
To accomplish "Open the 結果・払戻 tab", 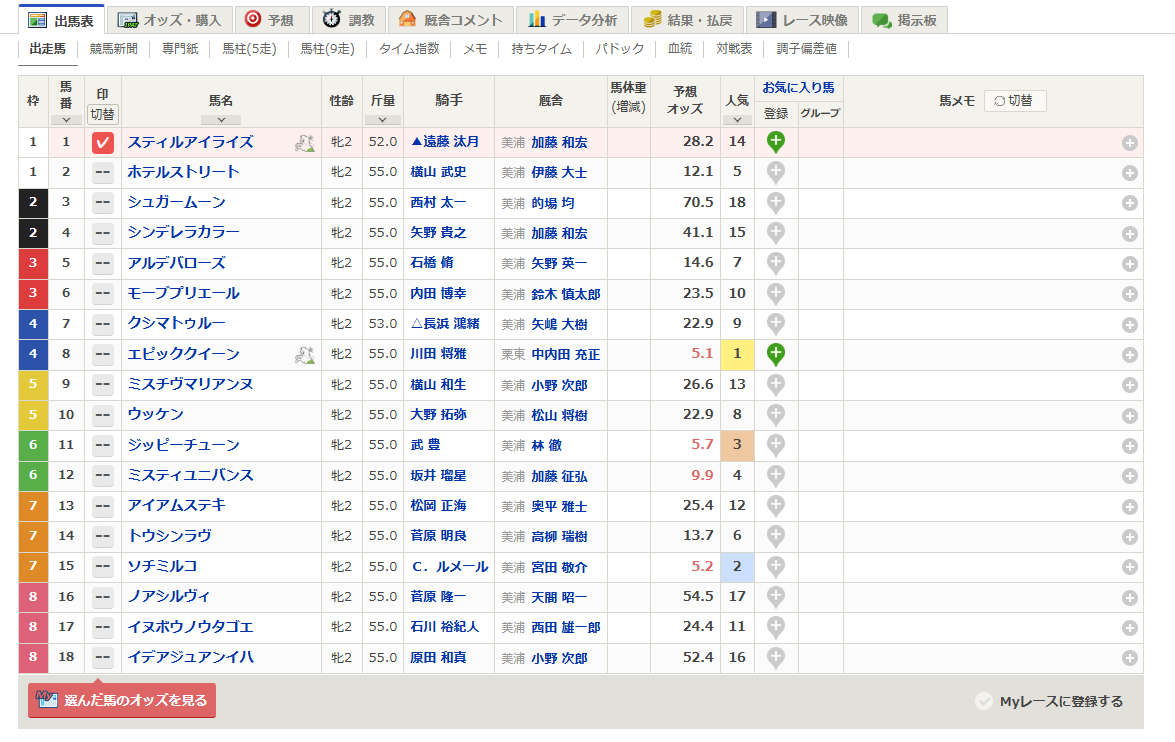I will click(x=688, y=20).
